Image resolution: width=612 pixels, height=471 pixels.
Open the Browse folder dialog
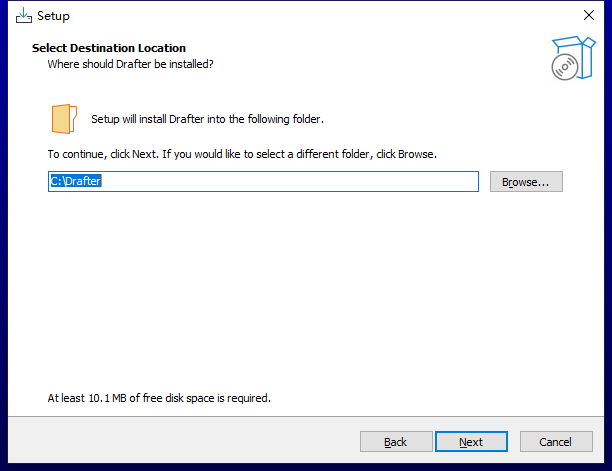[526, 181]
